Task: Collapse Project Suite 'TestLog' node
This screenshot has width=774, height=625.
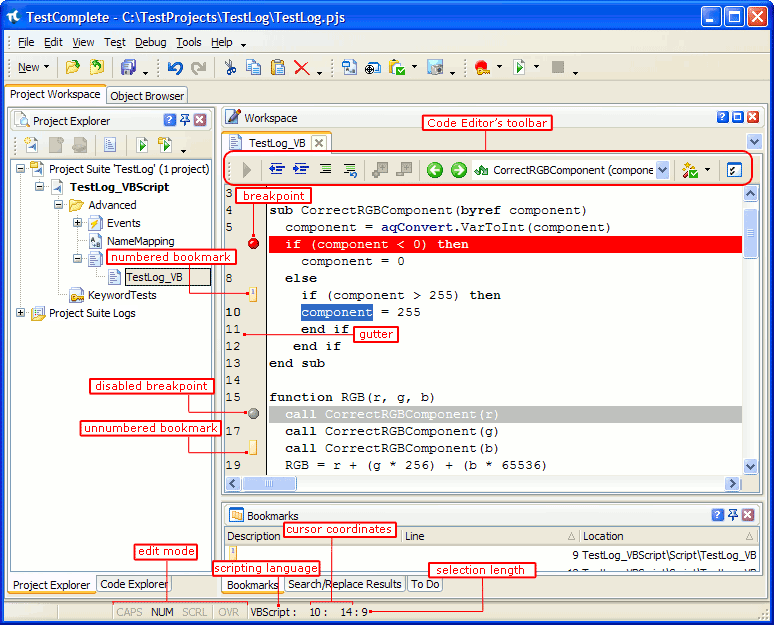Action: coord(20,169)
